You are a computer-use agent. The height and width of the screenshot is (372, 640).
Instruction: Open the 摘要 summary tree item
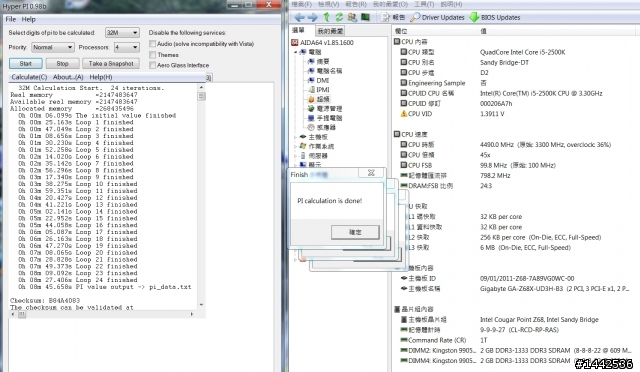click(x=318, y=61)
